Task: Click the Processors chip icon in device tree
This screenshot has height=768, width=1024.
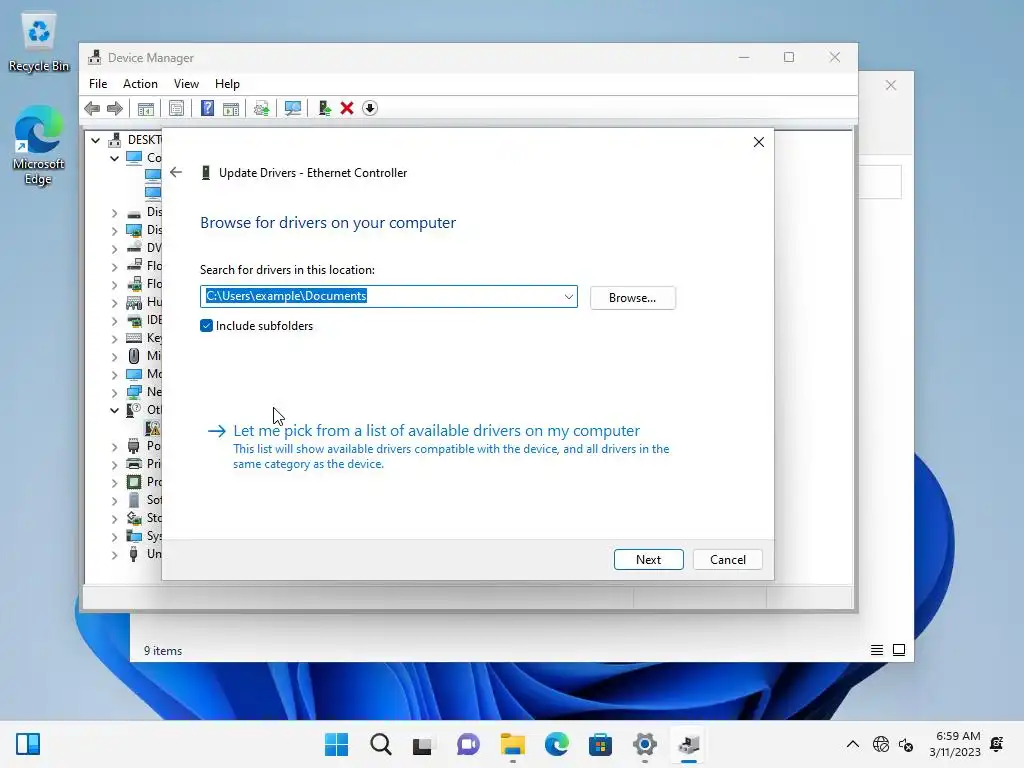Action: 134,482
